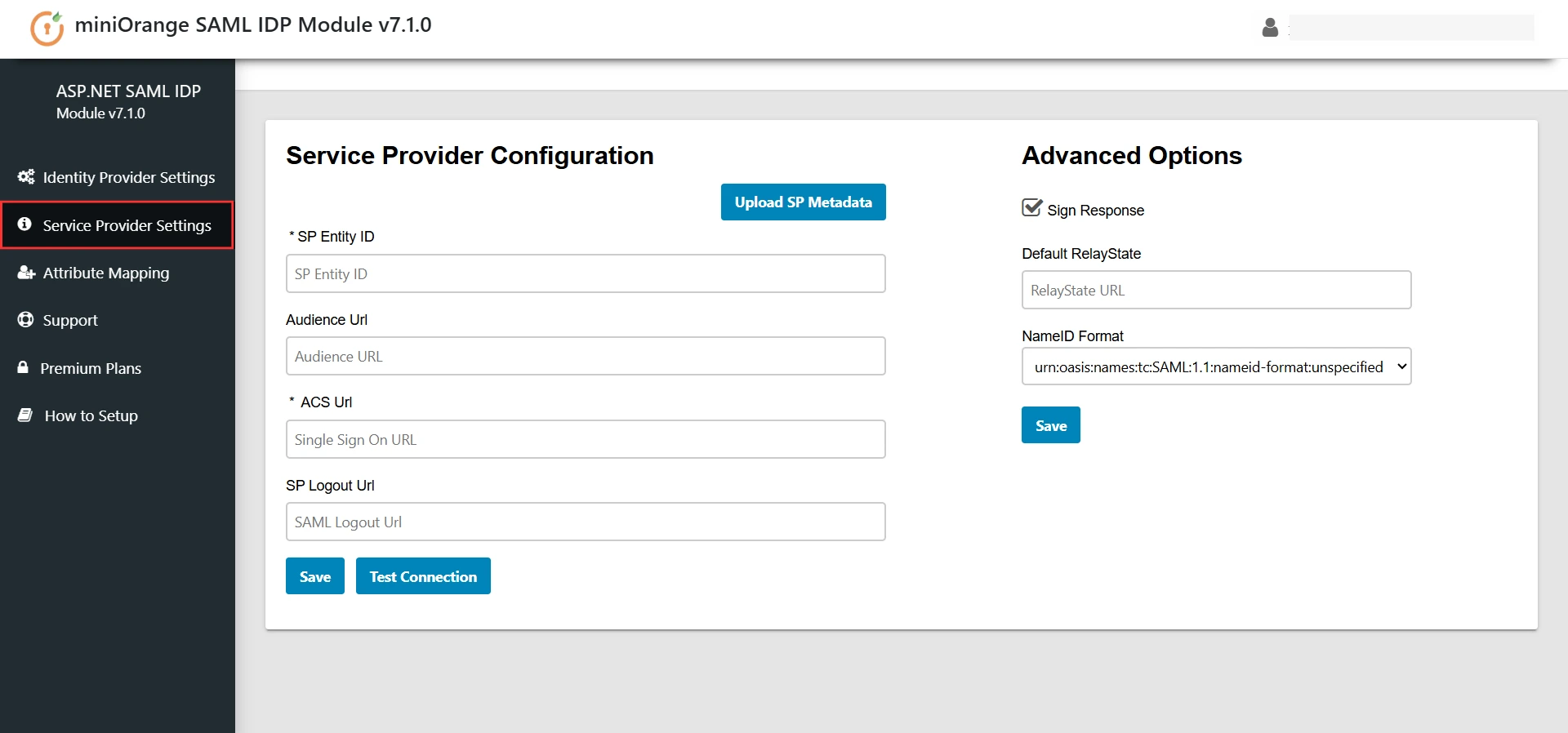Click the book icon beside How to Setup
Screen dimensions: 1568x733
tap(25, 415)
